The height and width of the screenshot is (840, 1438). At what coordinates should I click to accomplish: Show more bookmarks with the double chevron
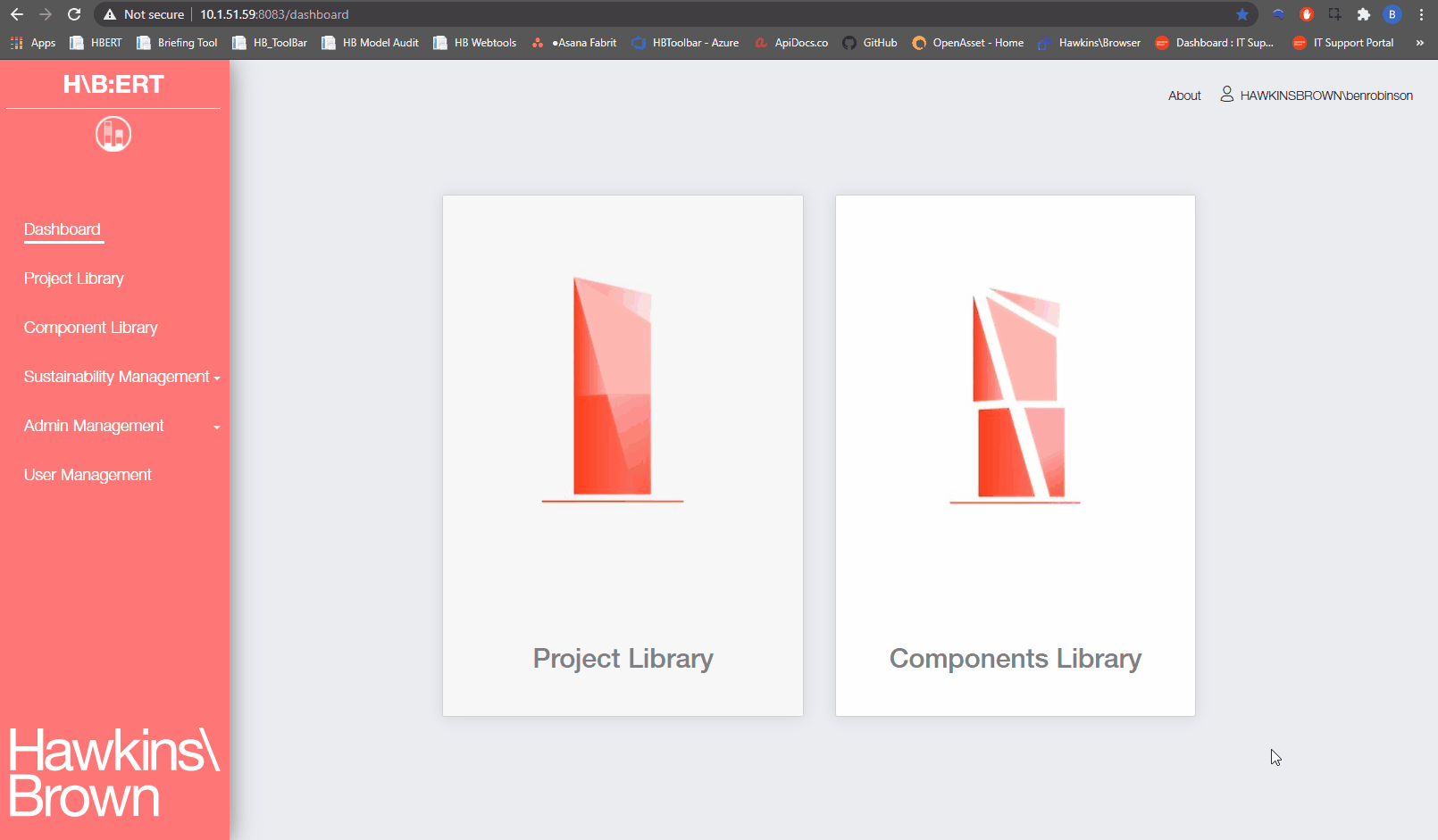click(1419, 43)
